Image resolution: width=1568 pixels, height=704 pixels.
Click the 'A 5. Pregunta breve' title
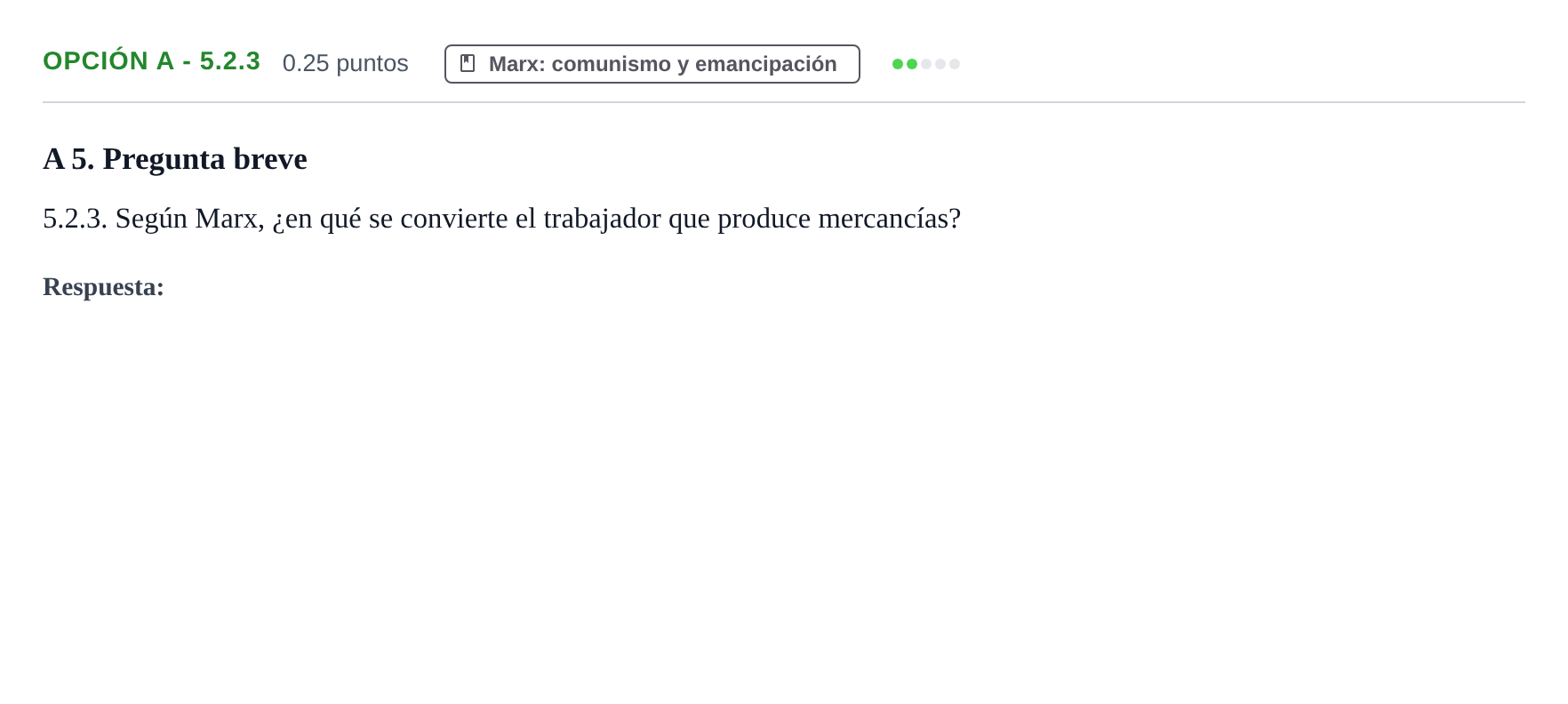coord(175,159)
